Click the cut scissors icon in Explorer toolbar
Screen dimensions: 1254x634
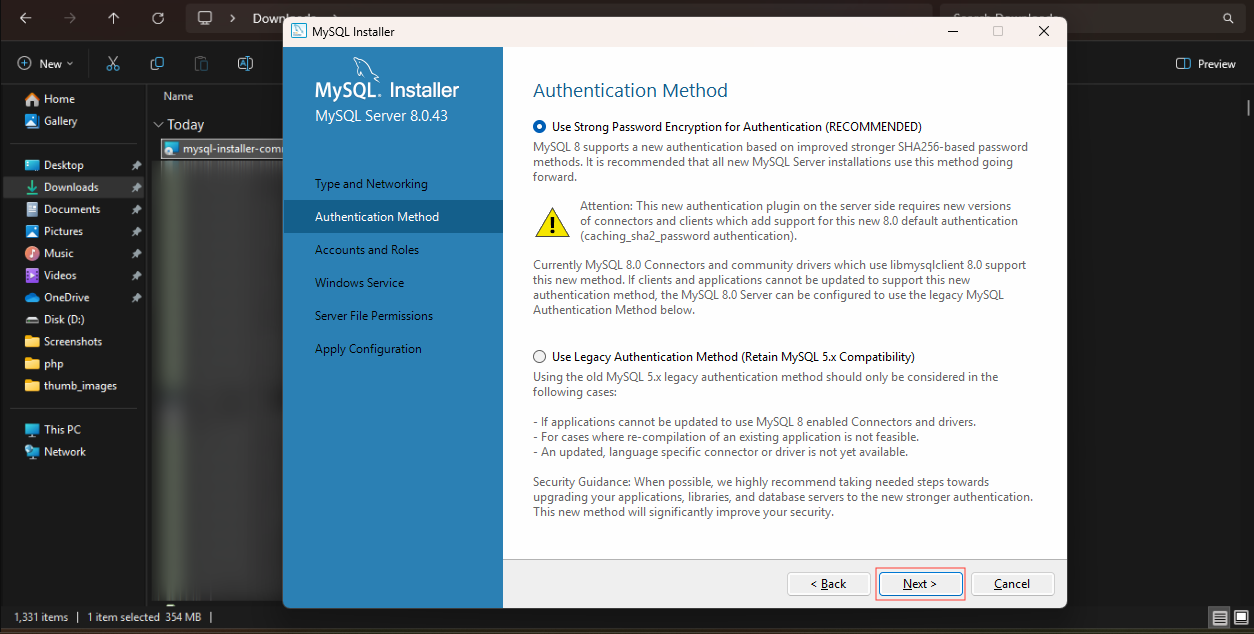(x=113, y=64)
